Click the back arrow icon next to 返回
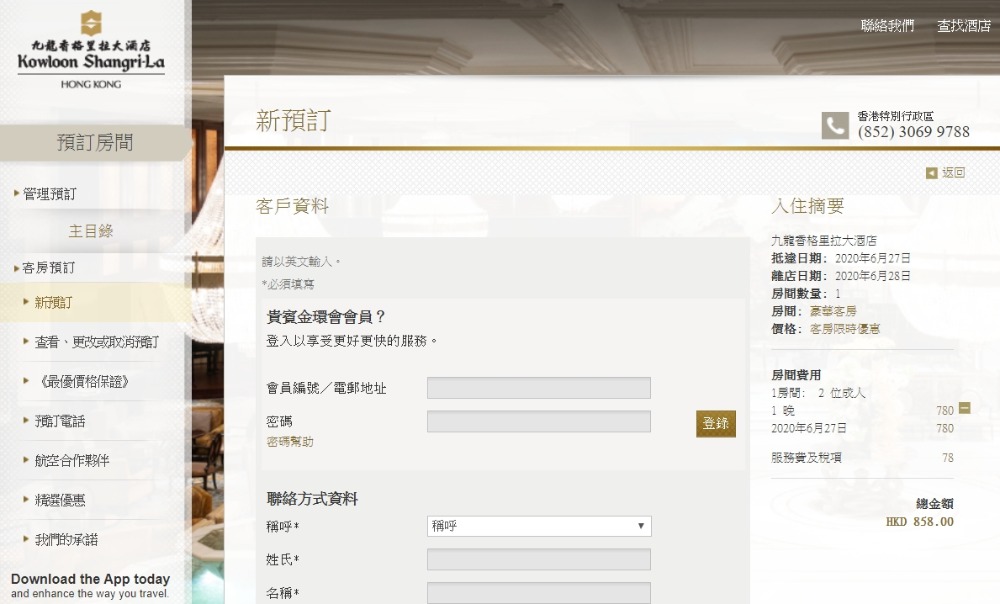The width and height of the screenshot is (1000, 604). (x=932, y=173)
